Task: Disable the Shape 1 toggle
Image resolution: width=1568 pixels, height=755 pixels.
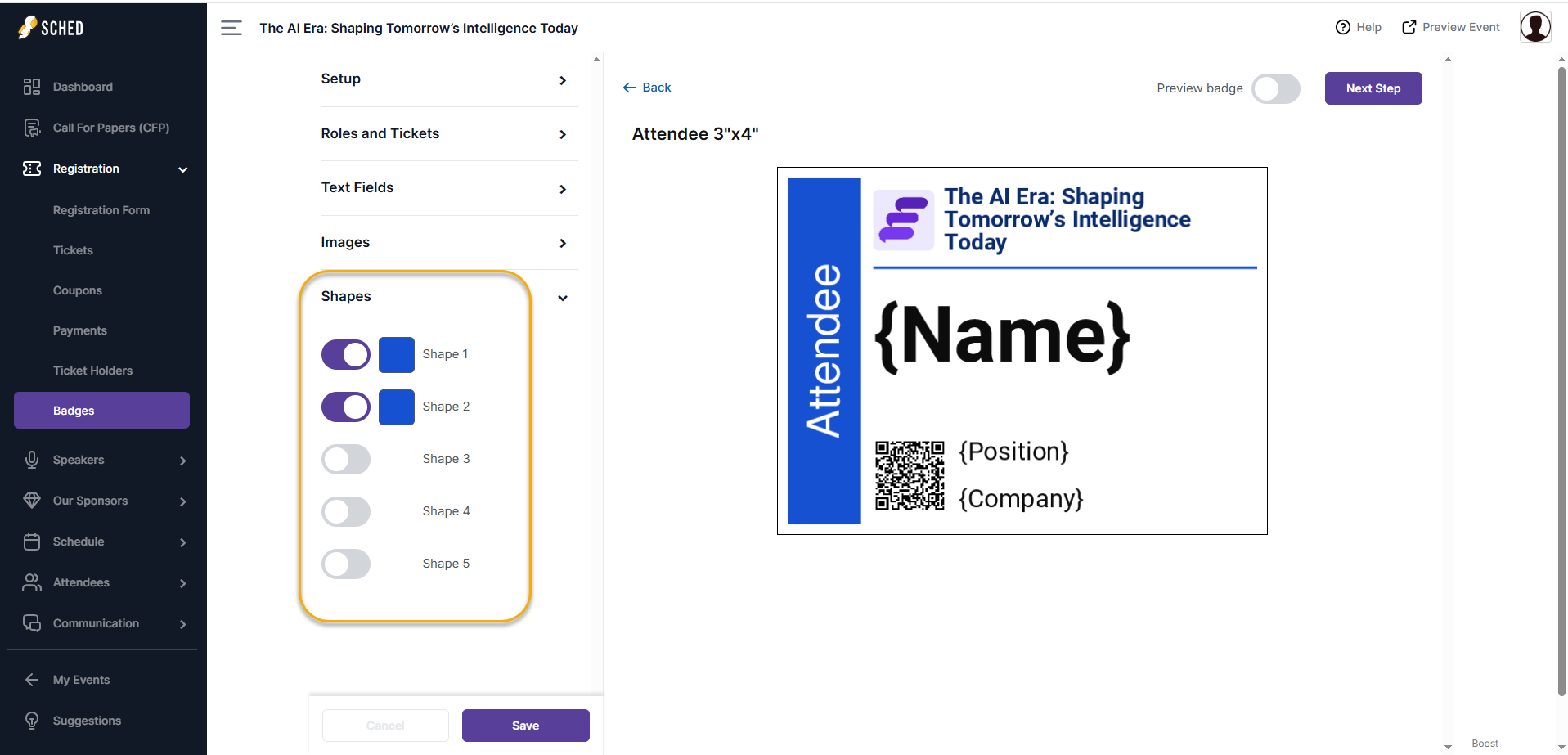Action: point(346,355)
